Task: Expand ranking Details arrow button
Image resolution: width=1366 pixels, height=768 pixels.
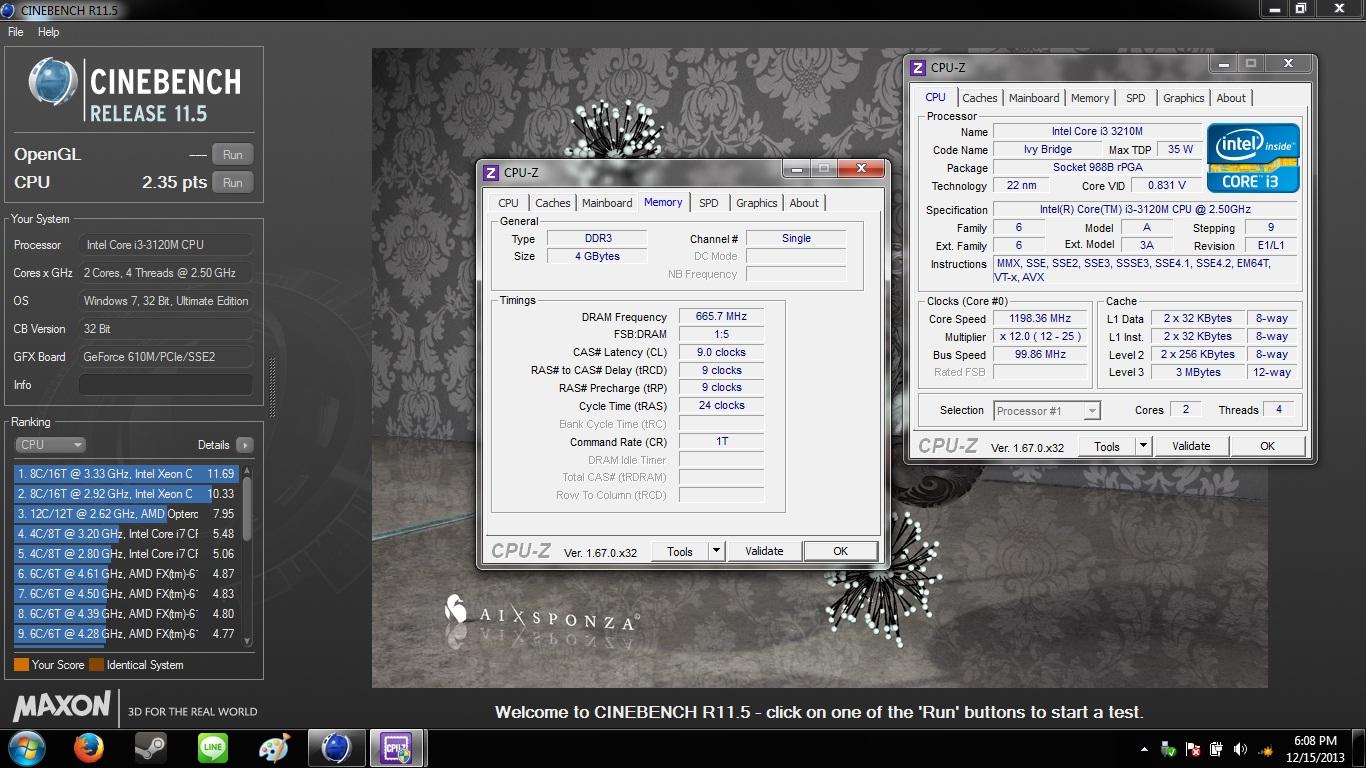Action: (x=245, y=445)
